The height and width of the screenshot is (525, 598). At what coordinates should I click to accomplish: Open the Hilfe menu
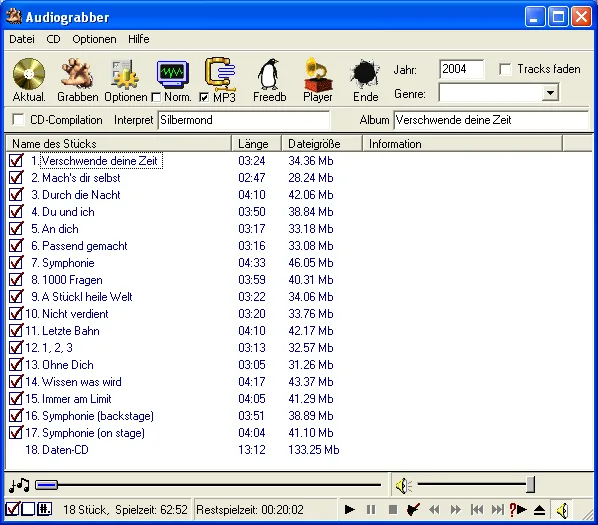(x=138, y=39)
